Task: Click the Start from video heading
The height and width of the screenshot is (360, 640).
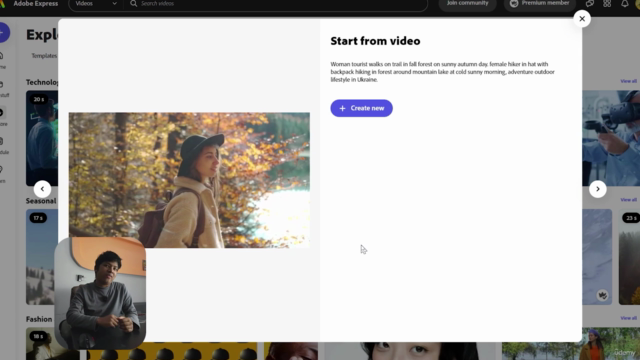Action: (375, 41)
